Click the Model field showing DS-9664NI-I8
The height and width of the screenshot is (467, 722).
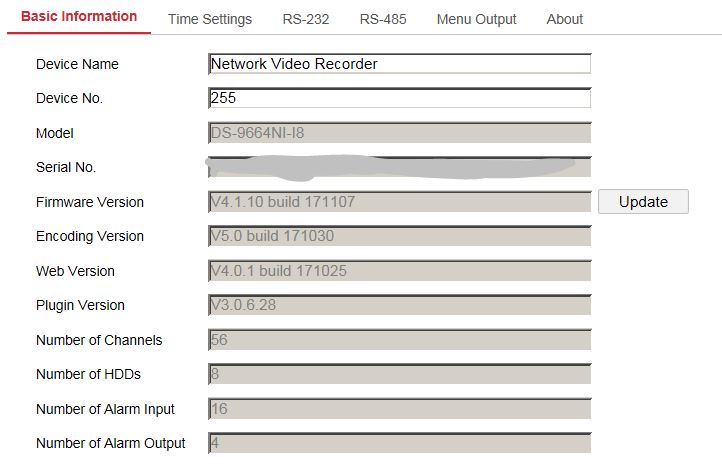click(x=400, y=133)
